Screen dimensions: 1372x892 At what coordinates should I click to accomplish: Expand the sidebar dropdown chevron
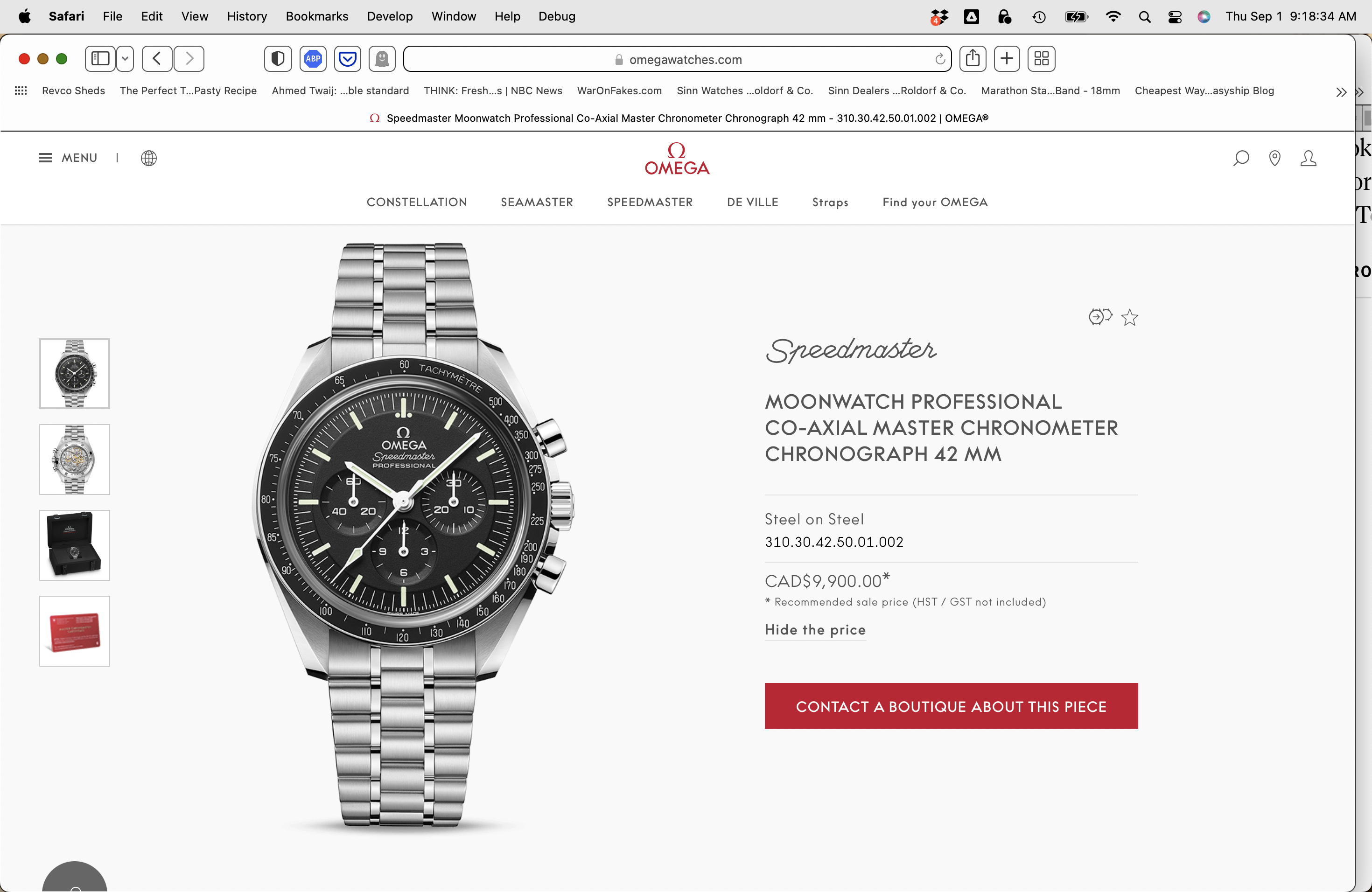pyautogui.click(x=125, y=59)
